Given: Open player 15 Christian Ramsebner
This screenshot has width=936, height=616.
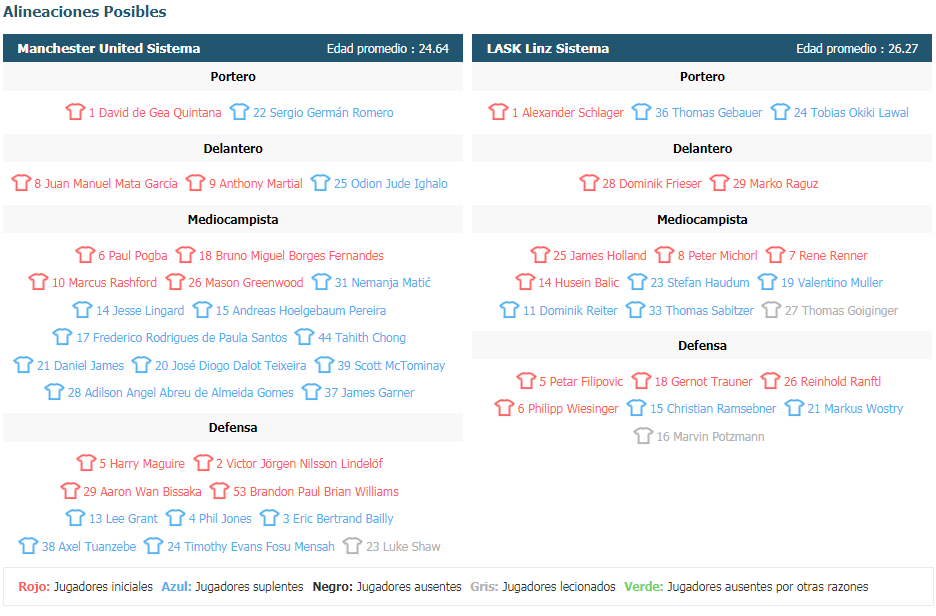Looking at the screenshot, I should coord(713,409).
